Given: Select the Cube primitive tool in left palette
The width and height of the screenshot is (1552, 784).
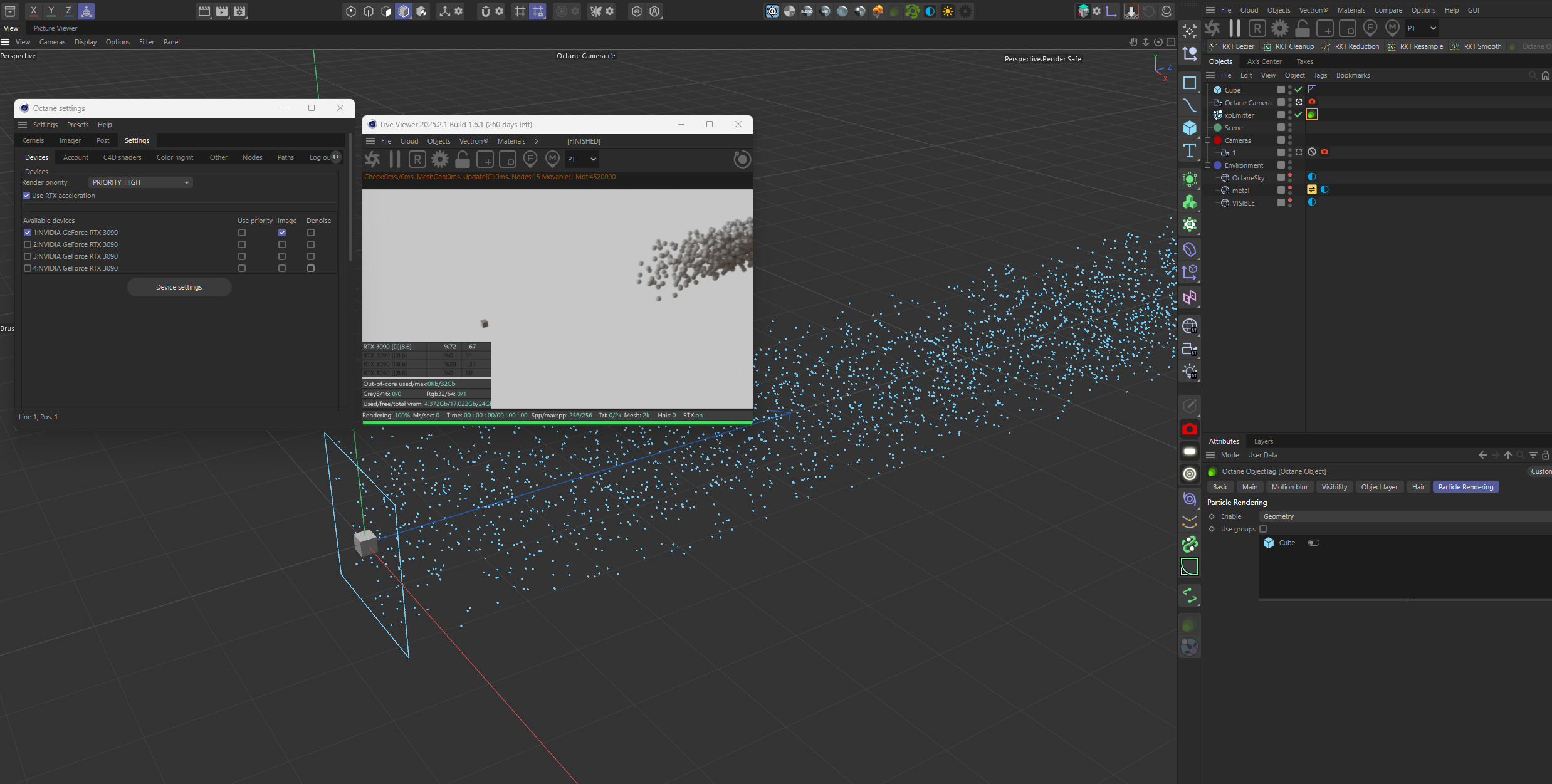Looking at the screenshot, I should tap(1189, 128).
